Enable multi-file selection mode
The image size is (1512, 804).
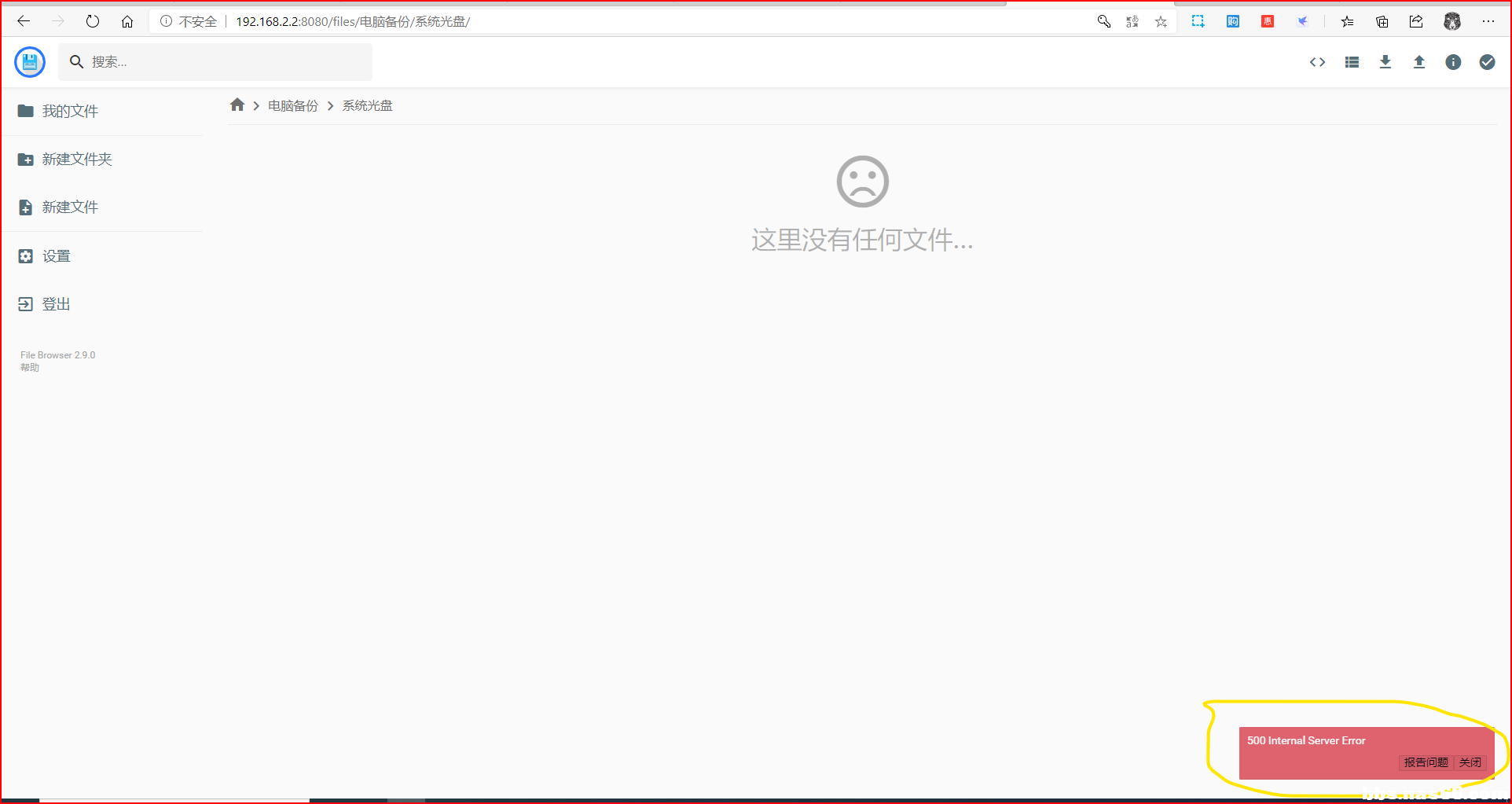point(1487,62)
